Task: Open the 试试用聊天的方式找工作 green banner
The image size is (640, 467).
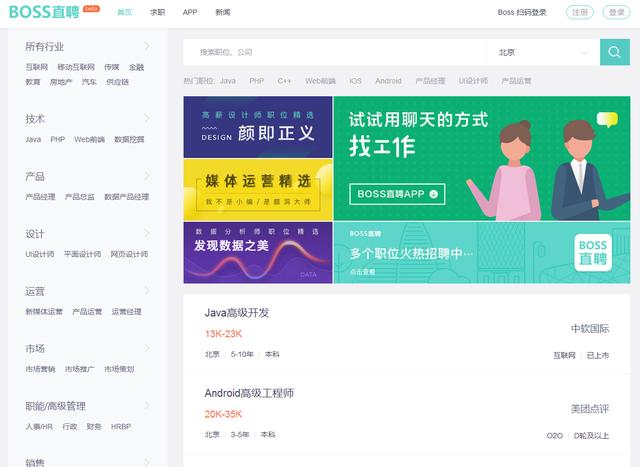Action: pyautogui.click(x=482, y=158)
